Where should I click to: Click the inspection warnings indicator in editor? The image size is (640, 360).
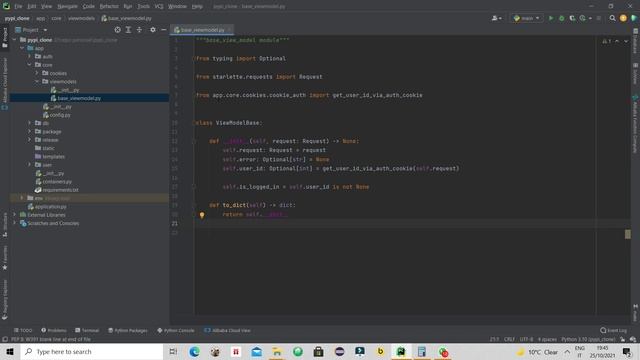point(607,41)
